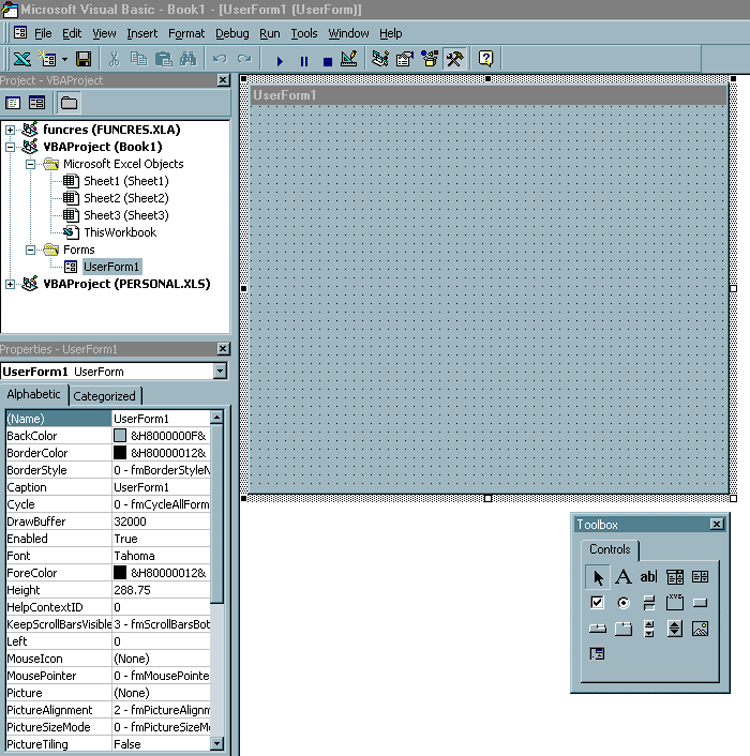The height and width of the screenshot is (756, 750).
Task: Click the Height value 288.75
Action: [132, 590]
